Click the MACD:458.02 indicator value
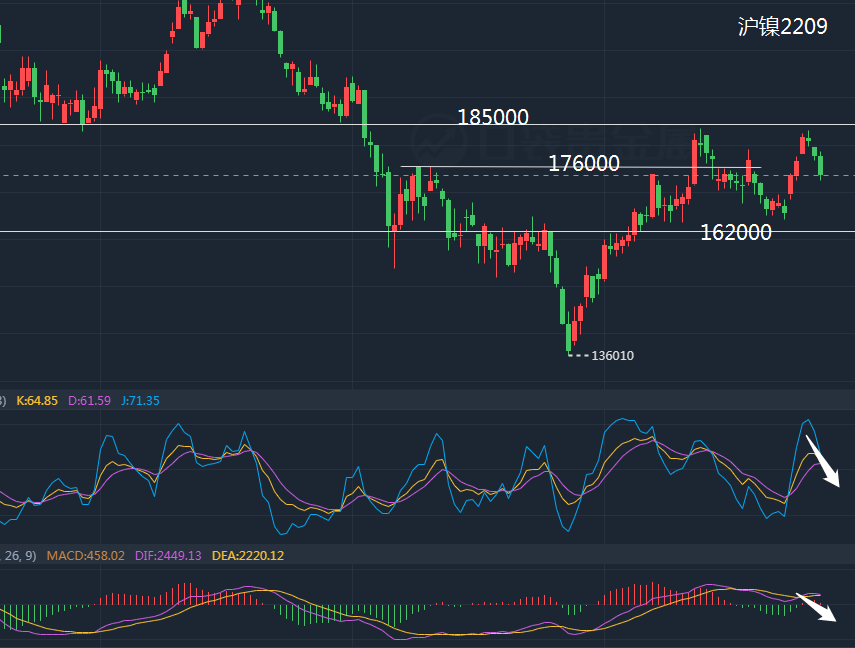This screenshot has height=648, width=855. point(86,556)
